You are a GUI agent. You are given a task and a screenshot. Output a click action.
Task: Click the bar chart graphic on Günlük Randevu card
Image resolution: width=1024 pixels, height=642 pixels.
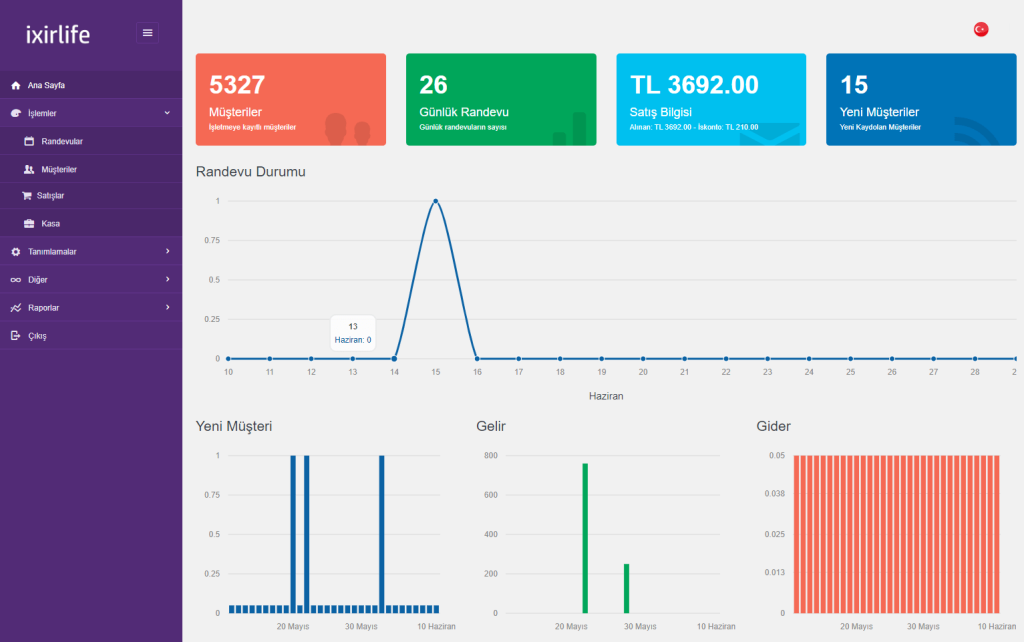click(x=569, y=129)
